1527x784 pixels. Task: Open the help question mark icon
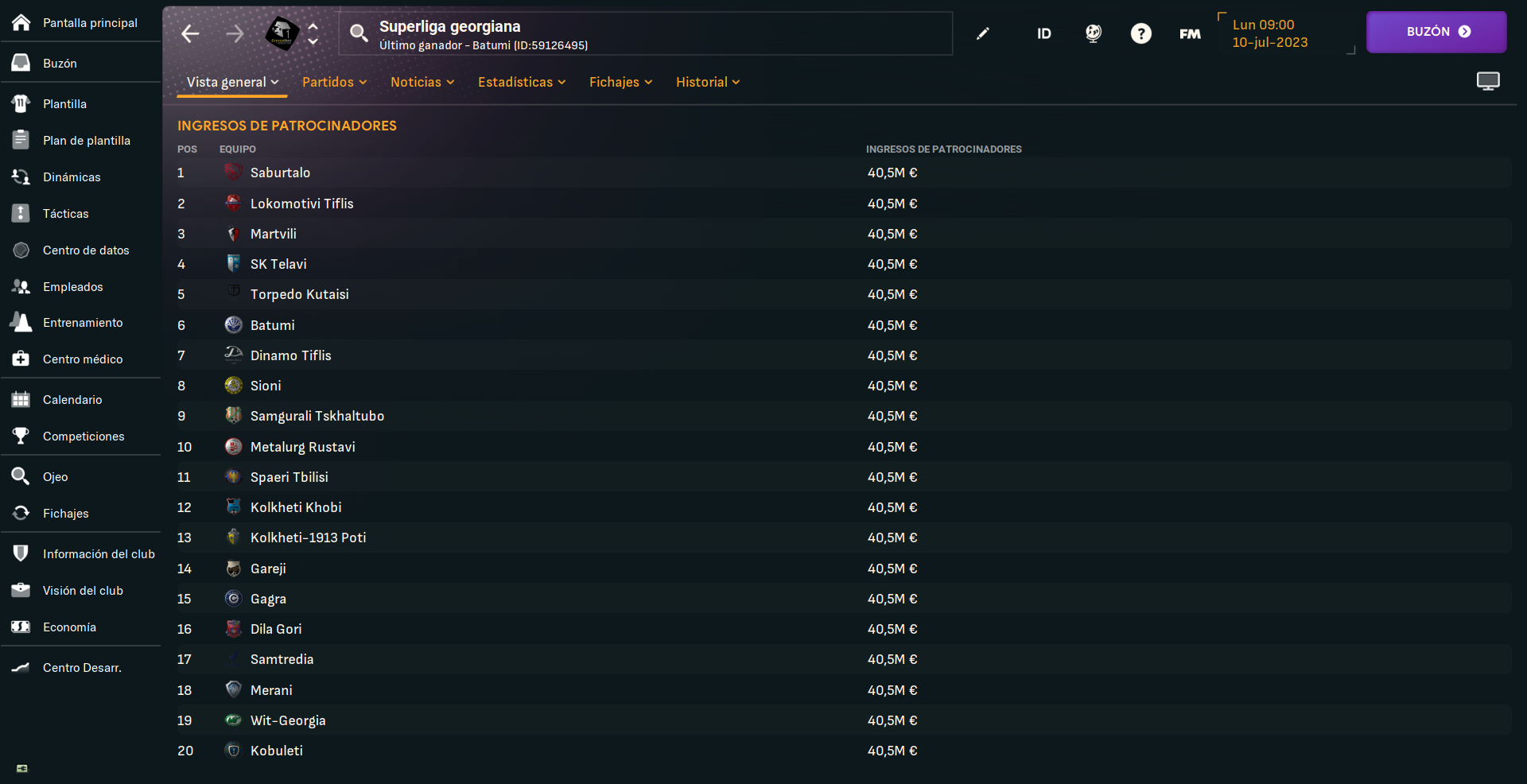1141,33
